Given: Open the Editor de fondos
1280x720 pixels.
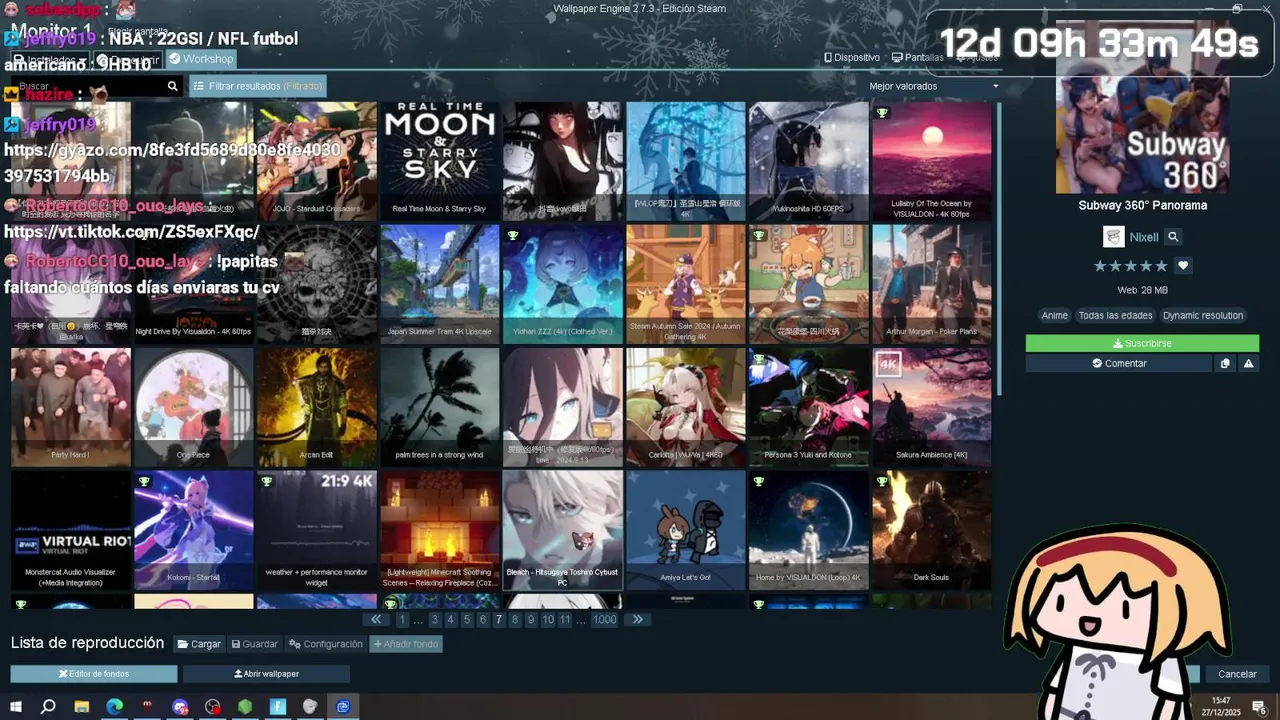Looking at the screenshot, I should point(94,674).
